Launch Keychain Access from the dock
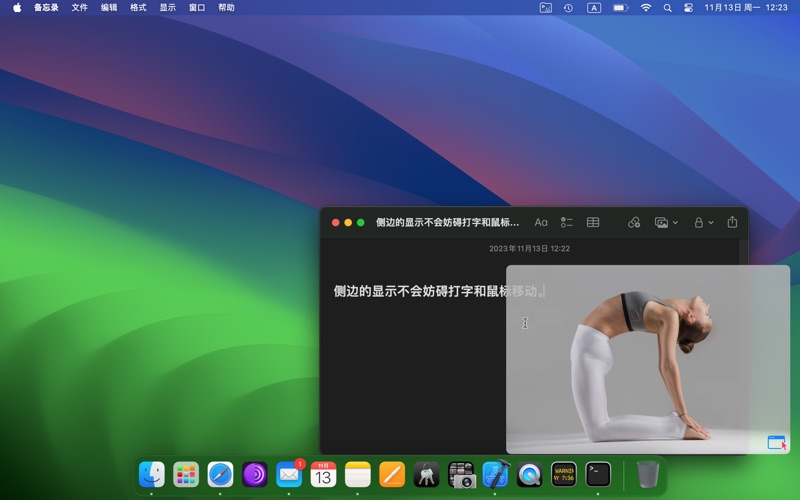The height and width of the screenshot is (500, 800). click(x=426, y=474)
